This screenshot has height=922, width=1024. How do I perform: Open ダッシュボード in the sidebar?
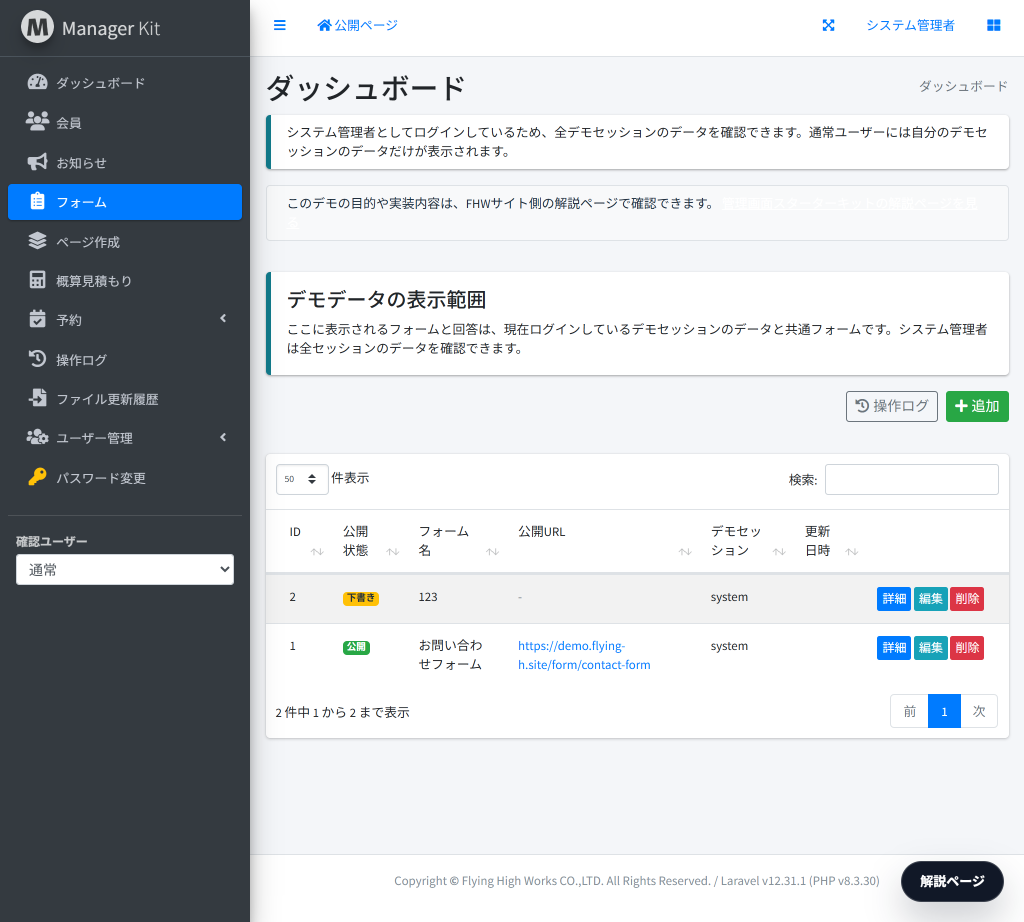tap(125, 83)
